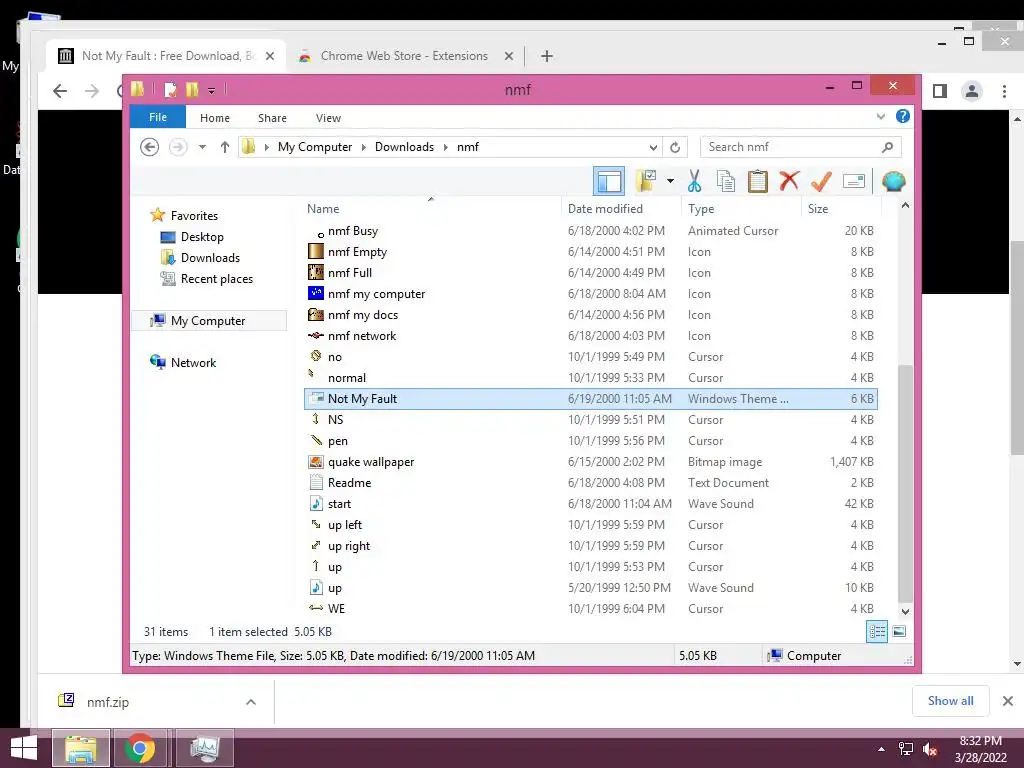Cut selected item with scissors icon
Image resolution: width=1024 pixels, height=768 pixels.
point(694,181)
